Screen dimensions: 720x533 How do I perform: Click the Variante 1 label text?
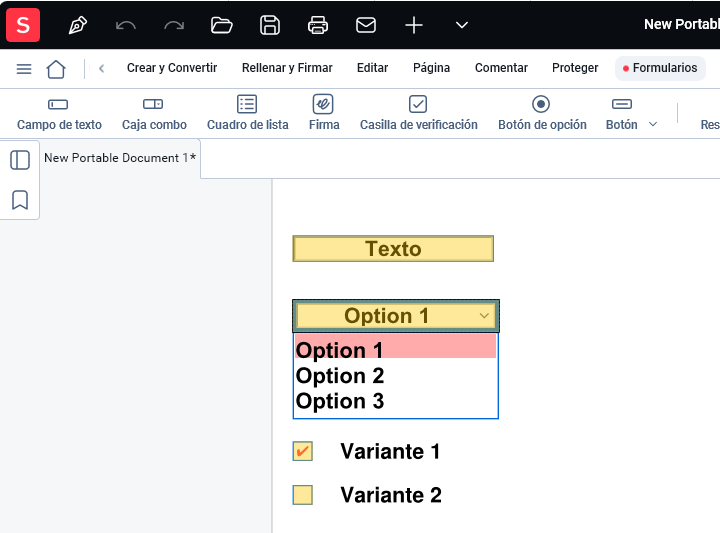click(x=390, y=451)
